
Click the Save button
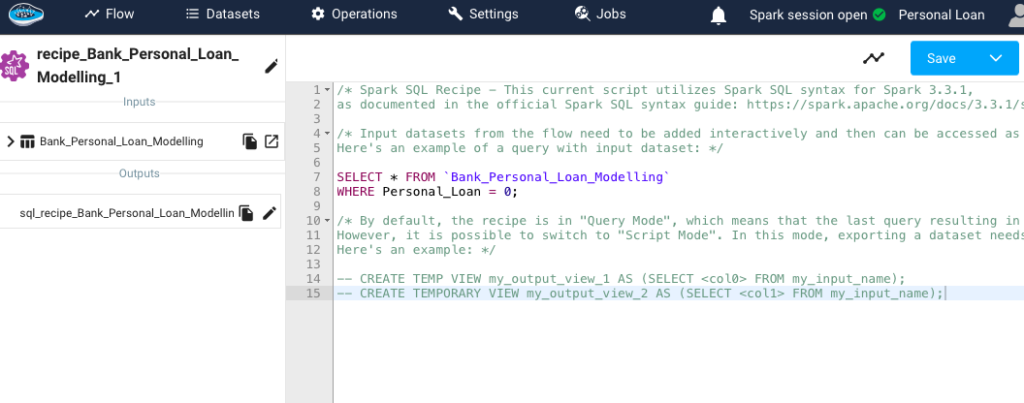pyautogui.click(x=942, y=58)
